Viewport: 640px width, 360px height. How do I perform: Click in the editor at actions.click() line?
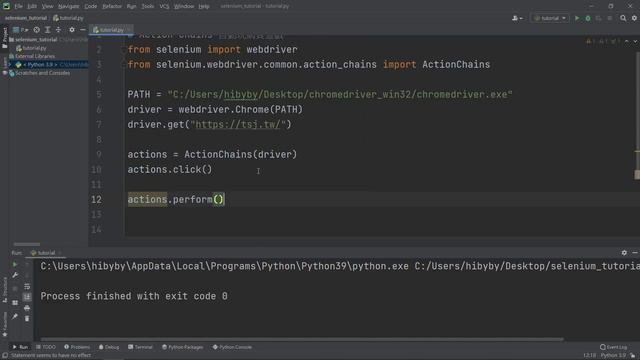point(169,169)
